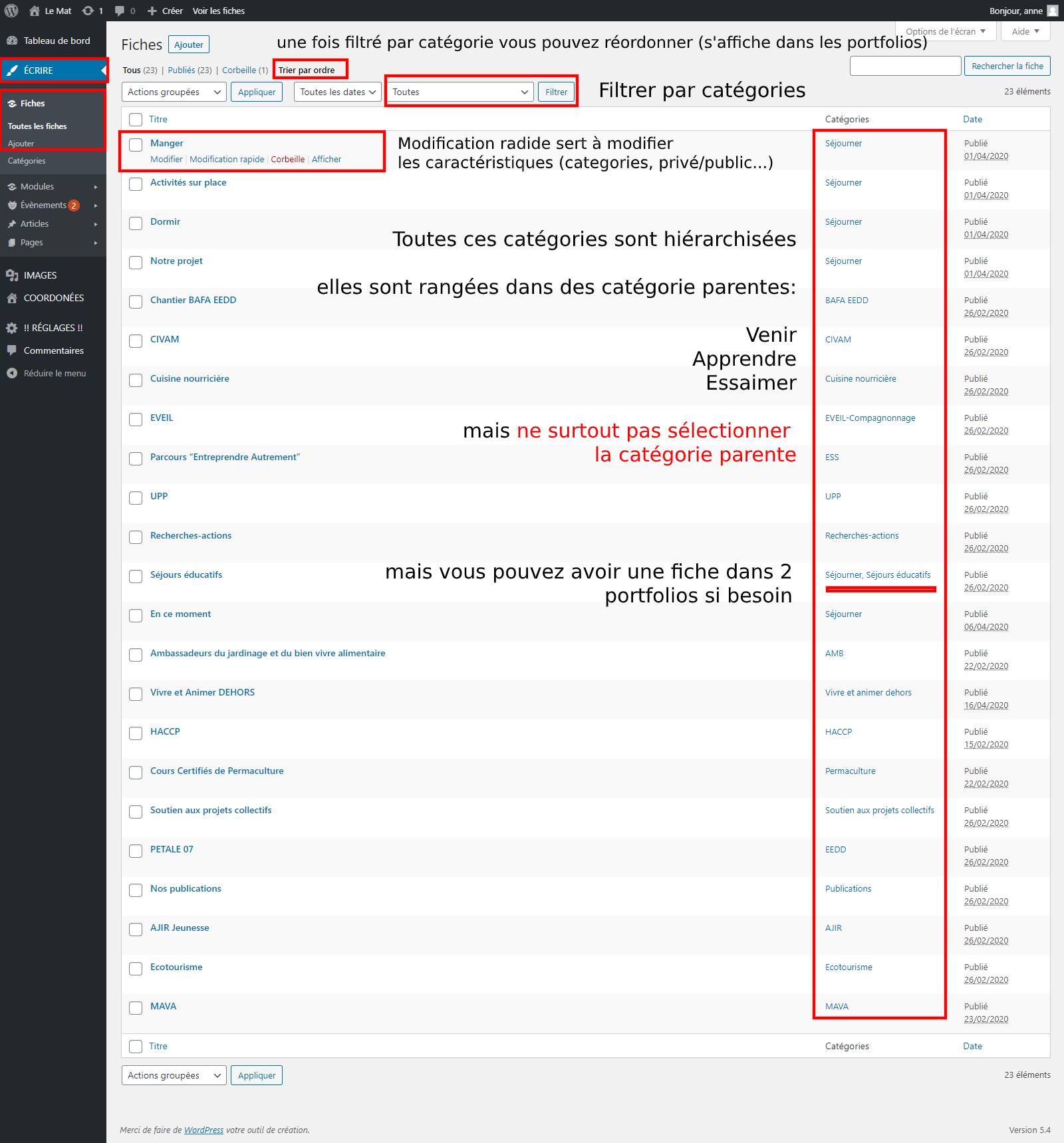
Task: Open the Tous (23) filter view
Action: point(140,70)
